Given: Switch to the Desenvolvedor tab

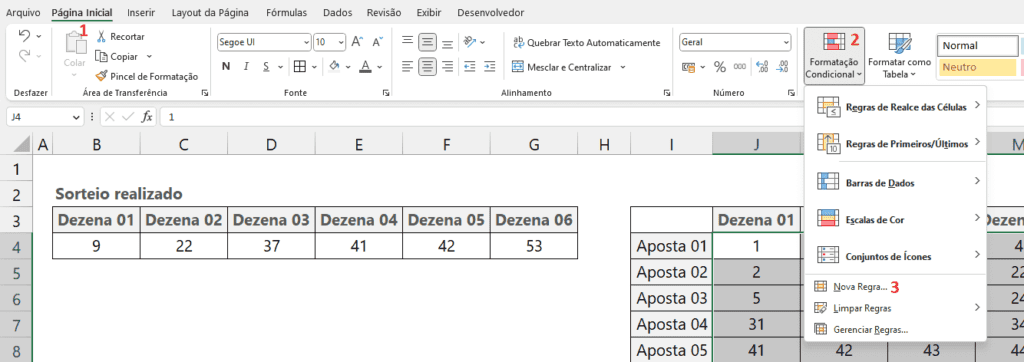Looking at the screenshot, I should pyautogui.click(x=490, y=12).
